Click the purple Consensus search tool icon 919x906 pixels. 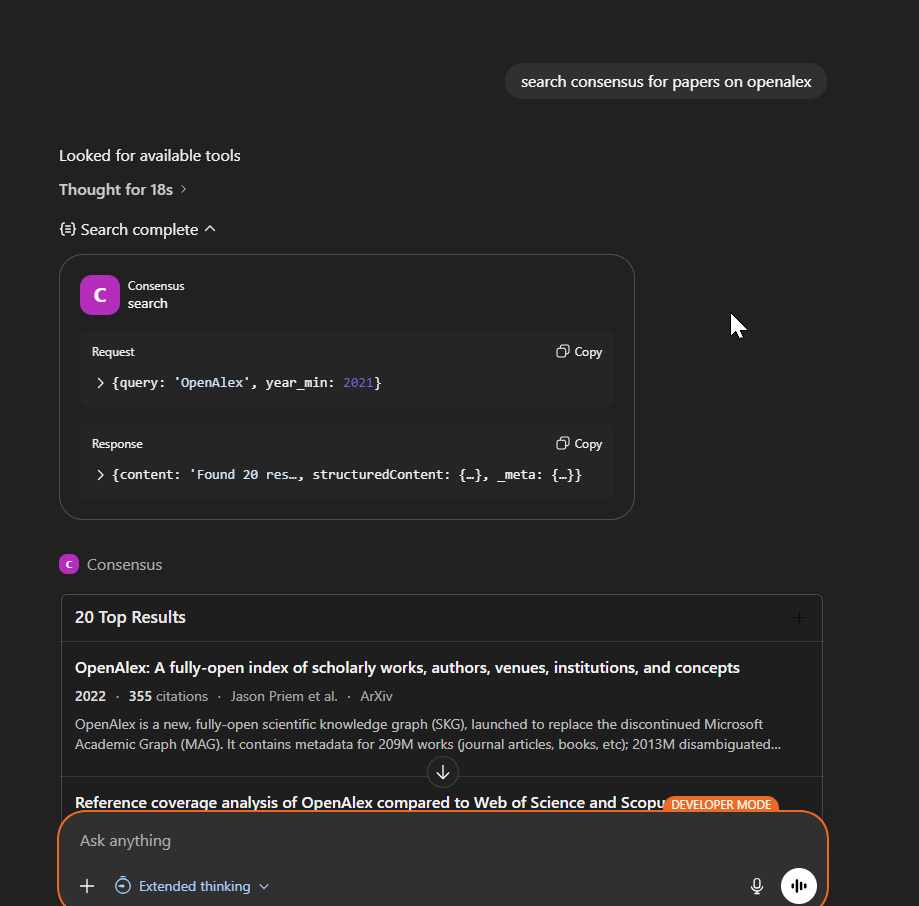click(x=100, y=295)
